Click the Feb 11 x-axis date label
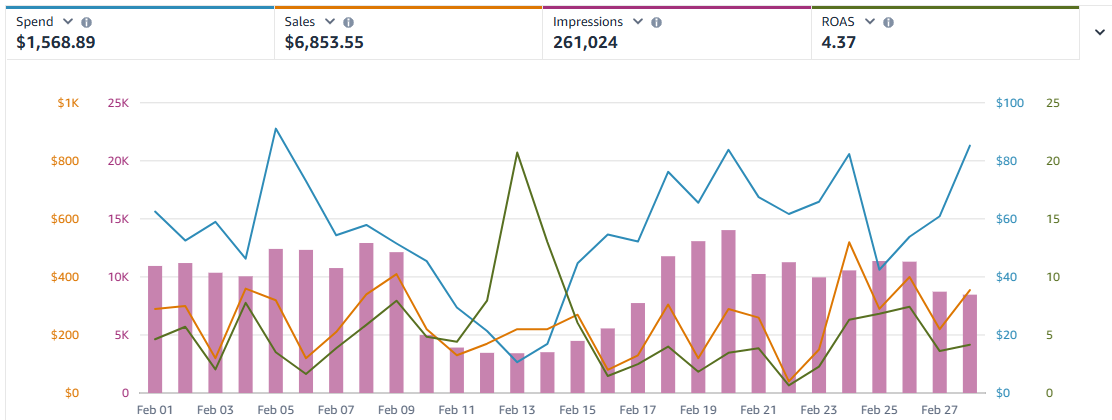 coord(457,410)
